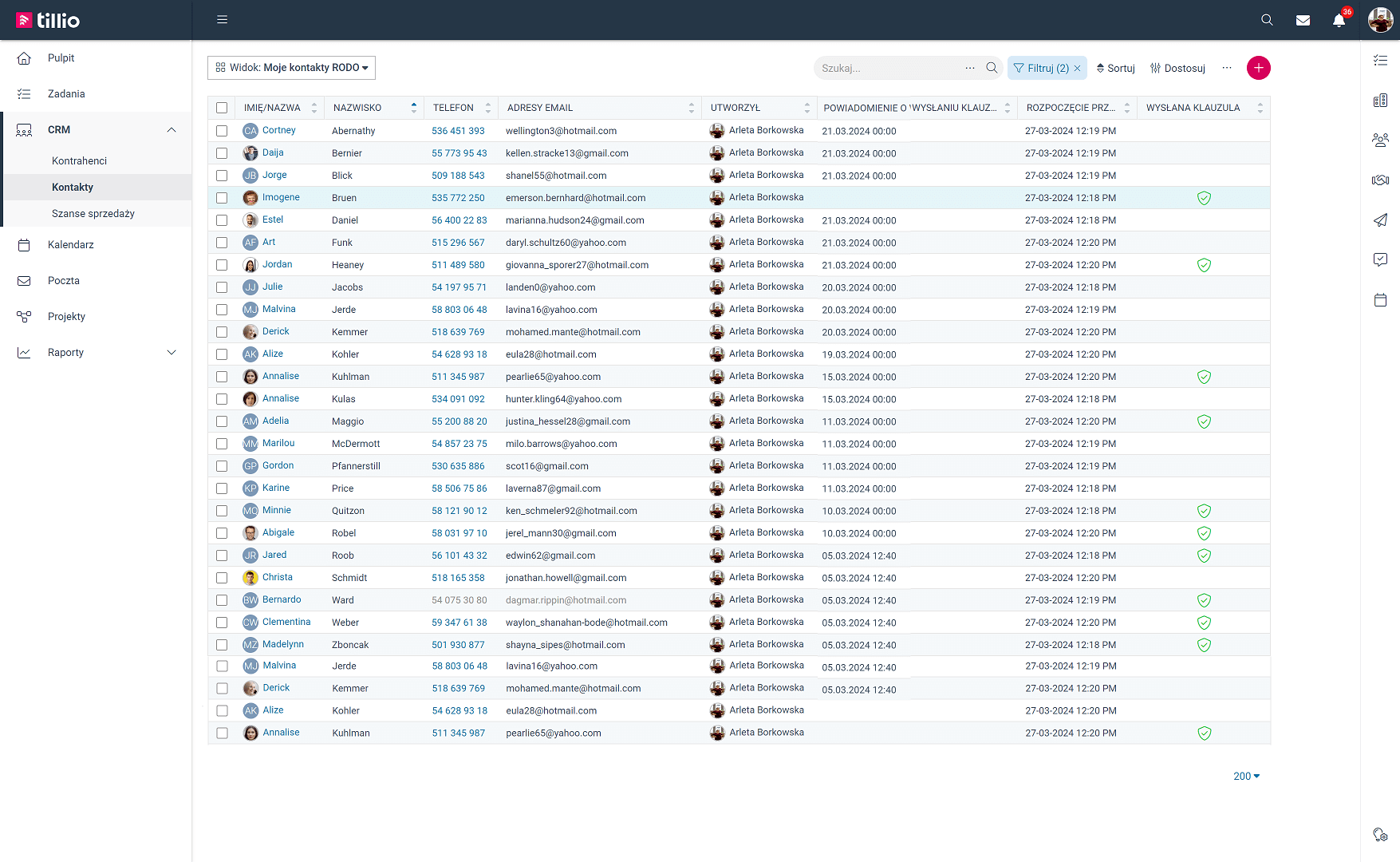Screen dimensions: 1400x862
Task: Sort by NAZWISKO column arrows
Action: click(413, 108)
